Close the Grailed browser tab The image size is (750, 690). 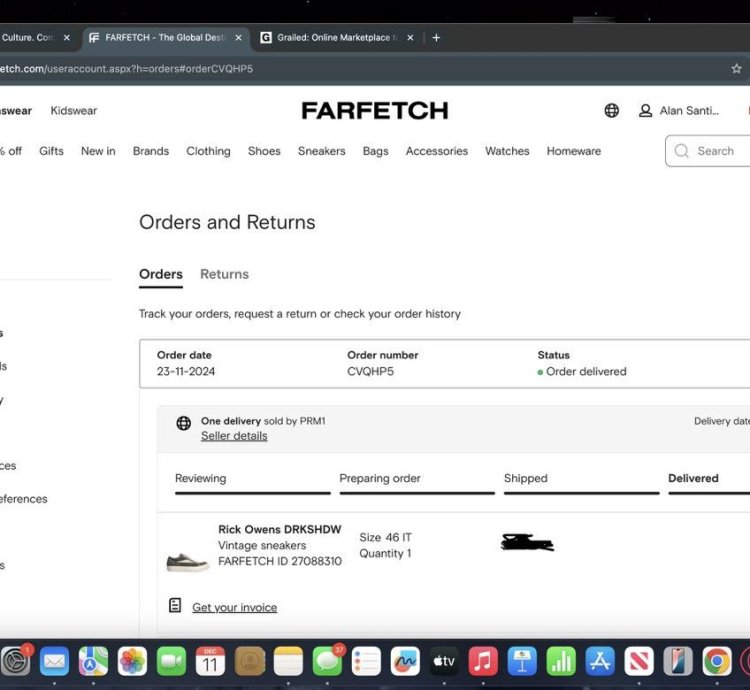pyautogui.click(x=410, y=38)
